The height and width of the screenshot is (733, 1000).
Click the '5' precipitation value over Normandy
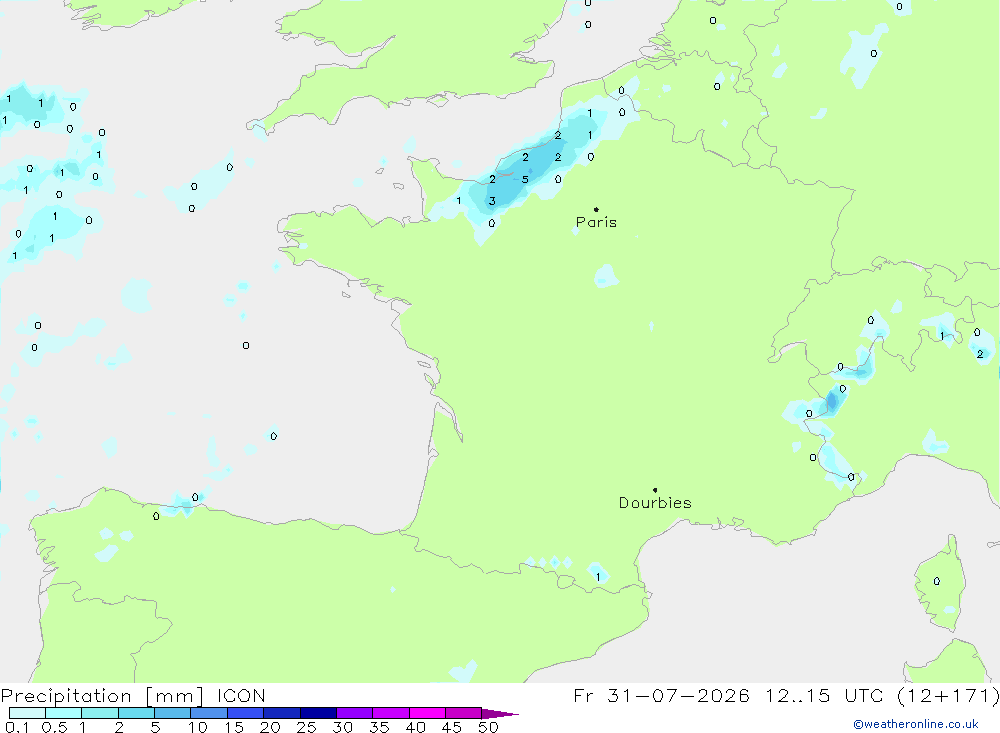point(525,179)
